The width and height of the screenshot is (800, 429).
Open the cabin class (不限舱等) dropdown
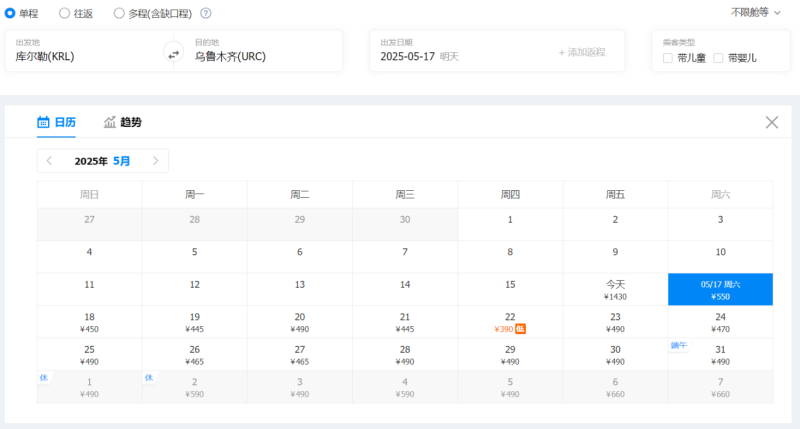click(x=756, y=13)
